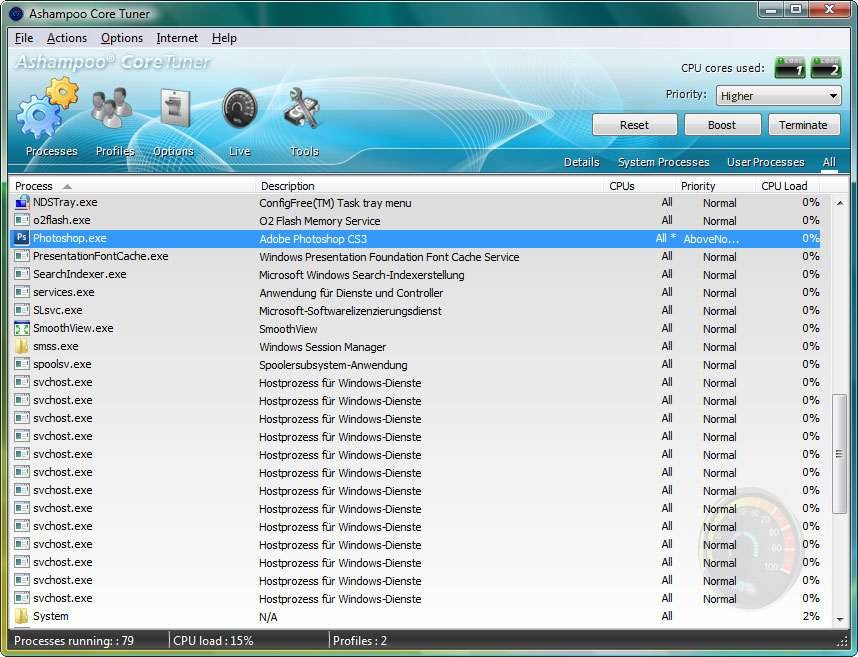Open the Tools wrench icon
Screen dimensions: 858x657
tap(302, 108)
